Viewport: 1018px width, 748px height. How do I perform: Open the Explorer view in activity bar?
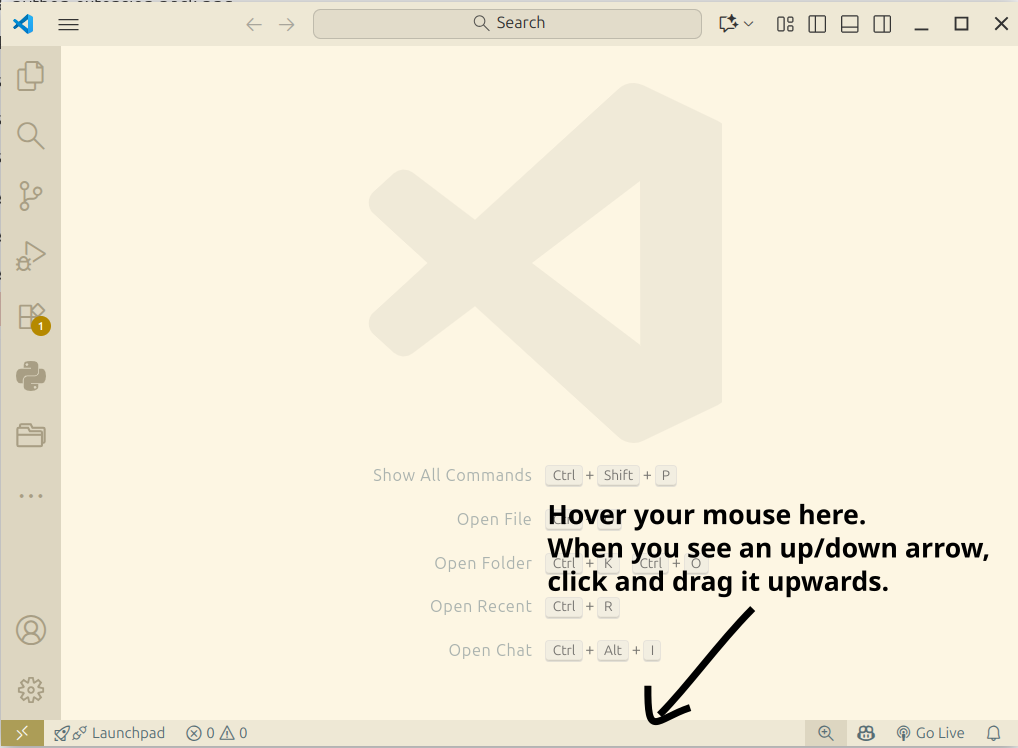pyautogui.click(x=31, y=76)
